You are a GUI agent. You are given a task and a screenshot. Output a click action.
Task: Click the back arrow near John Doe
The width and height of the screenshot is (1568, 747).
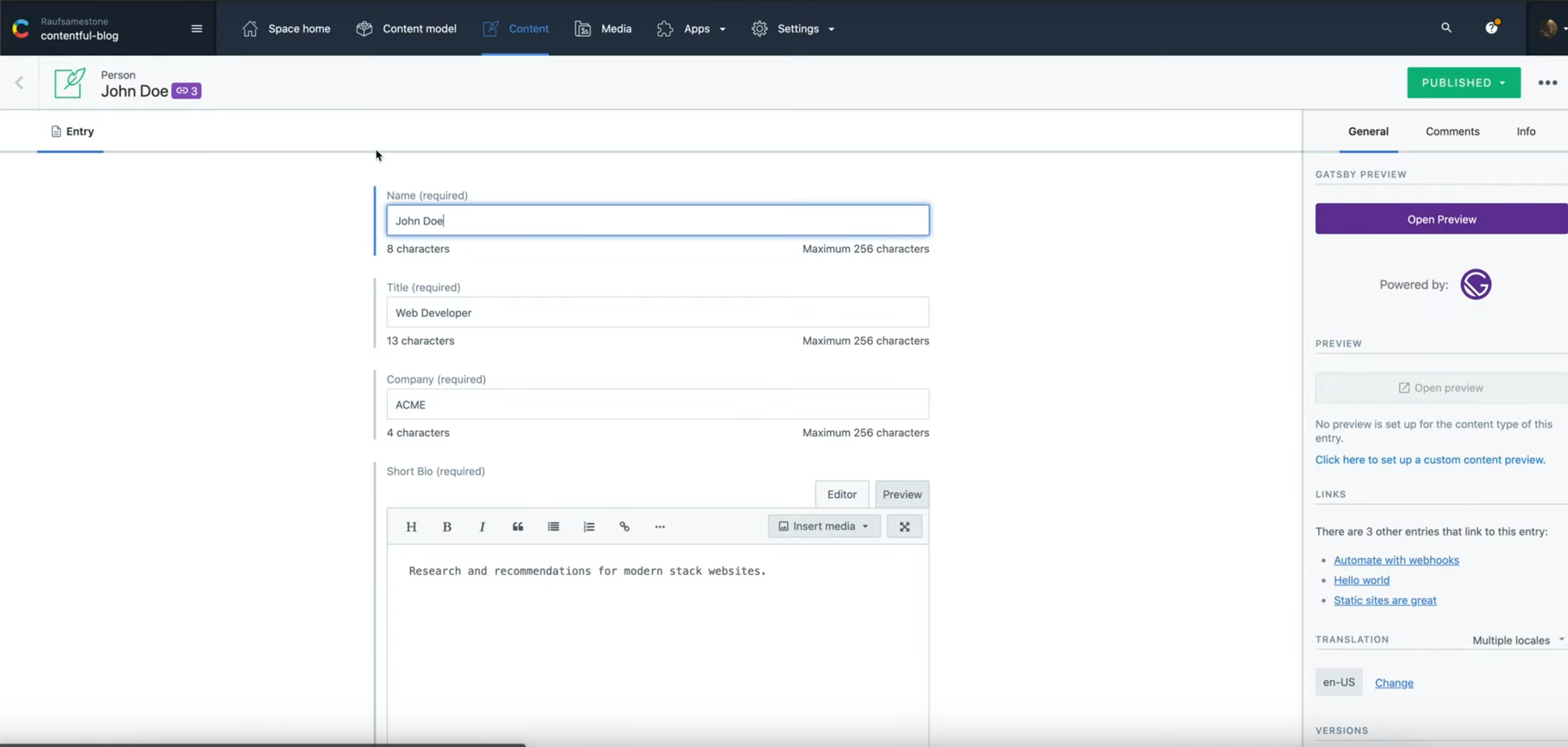click(x=19, y=83)
